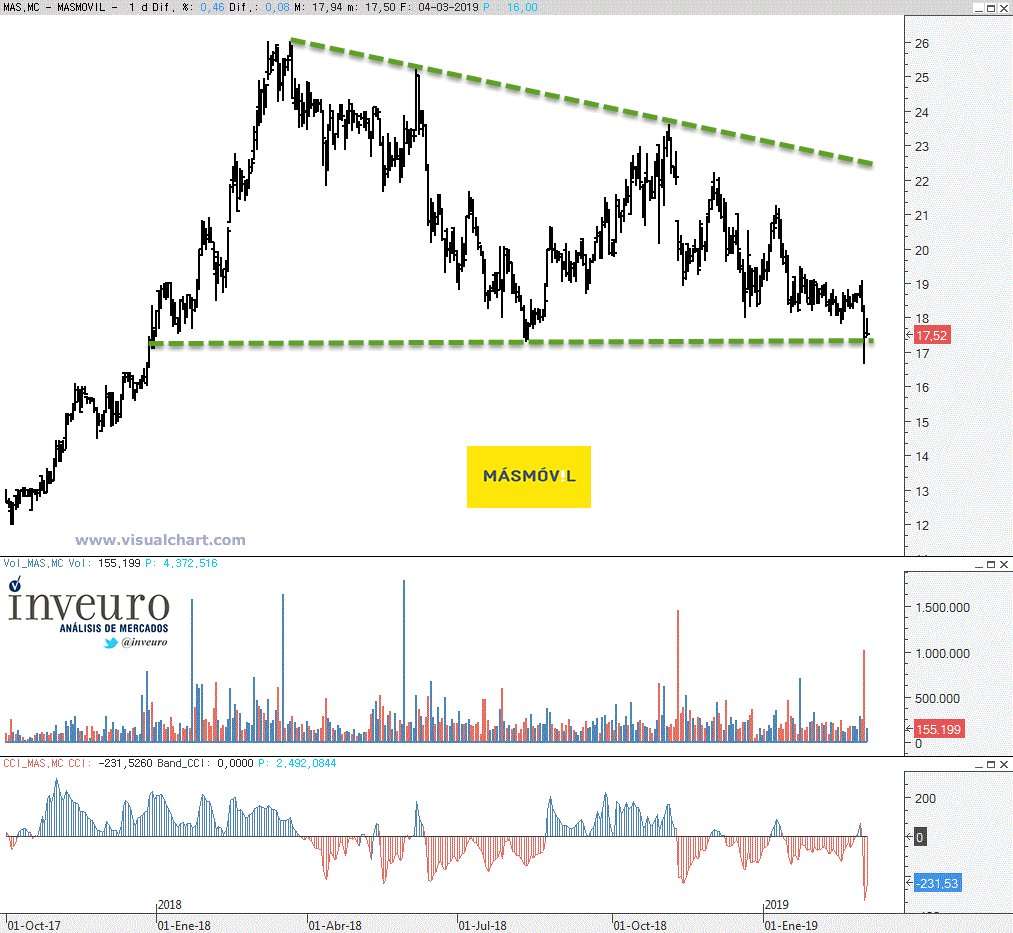Viewport: 1013px width, 933px height.
Task: Click the 01-Oct-18 date axis label
Action: [640, 926]
